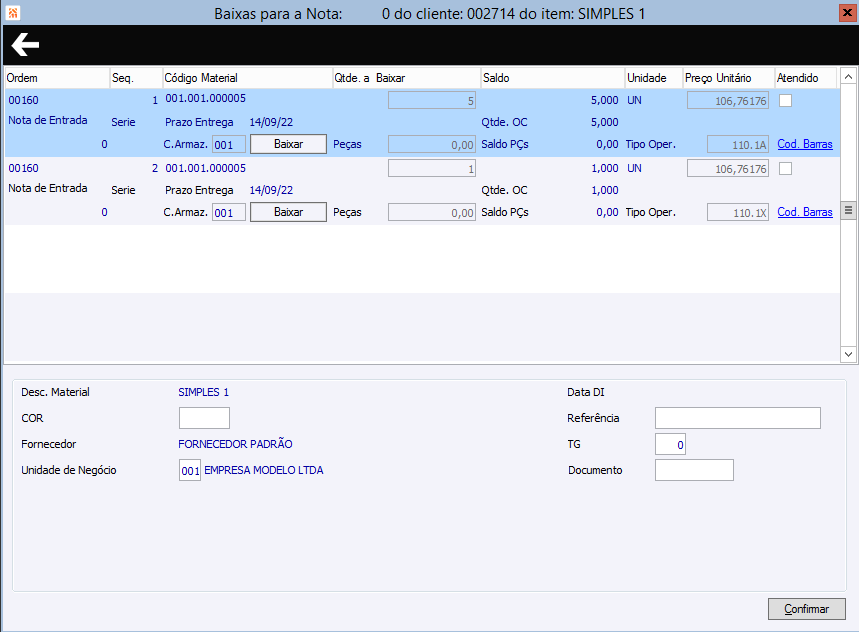
Task: Click the grid scrollbar thumb handle
Action: [848, 210]
